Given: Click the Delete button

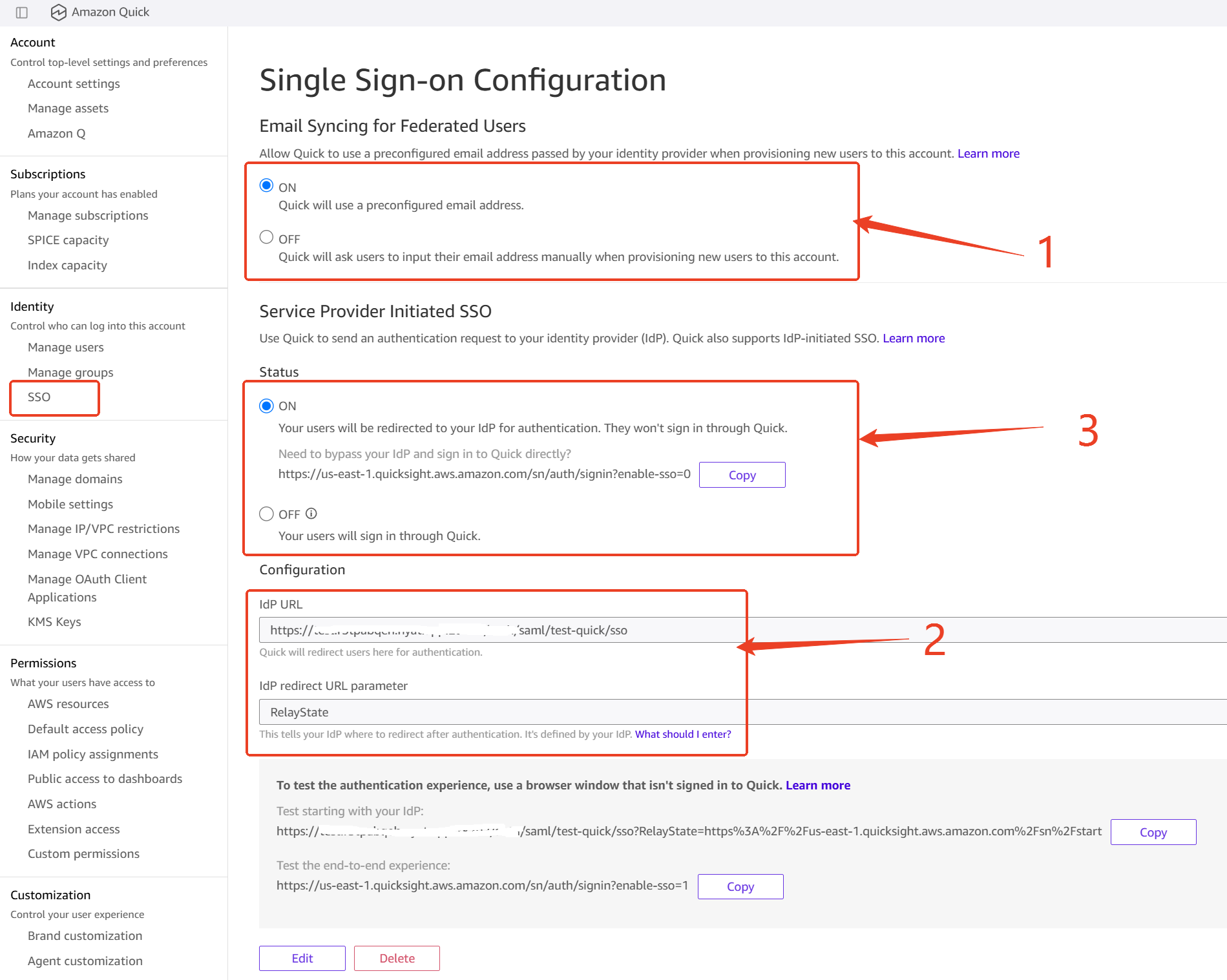Looking at the screenshot, I should click(x=397, y=958).
